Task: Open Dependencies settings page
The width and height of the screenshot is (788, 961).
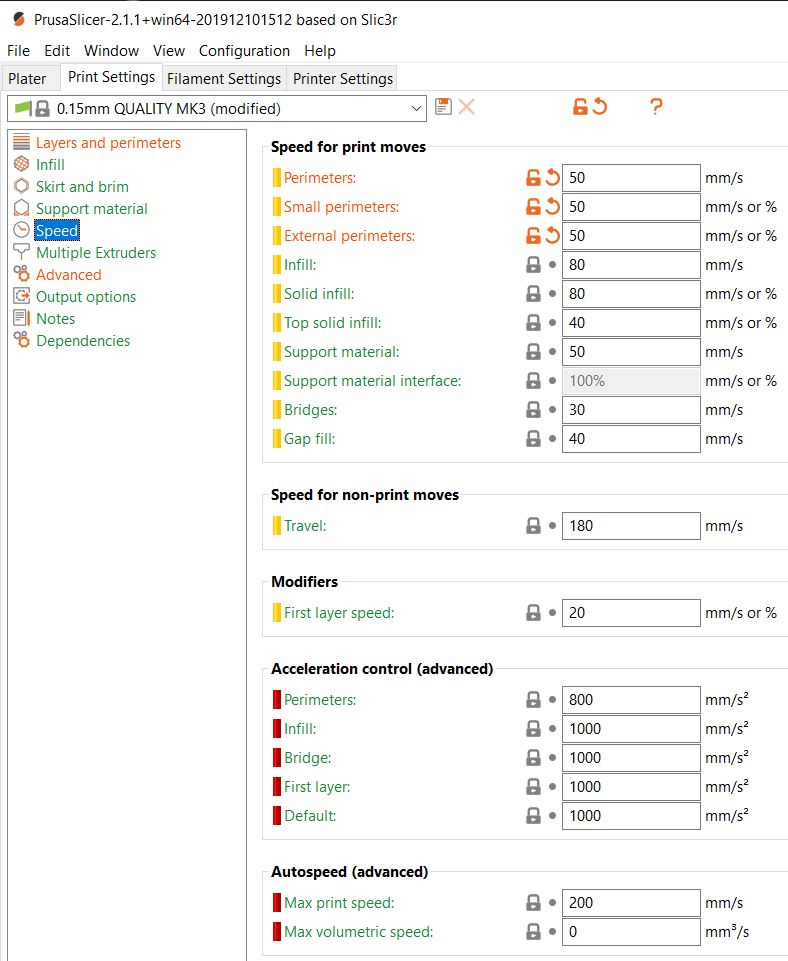Action: 83,341
